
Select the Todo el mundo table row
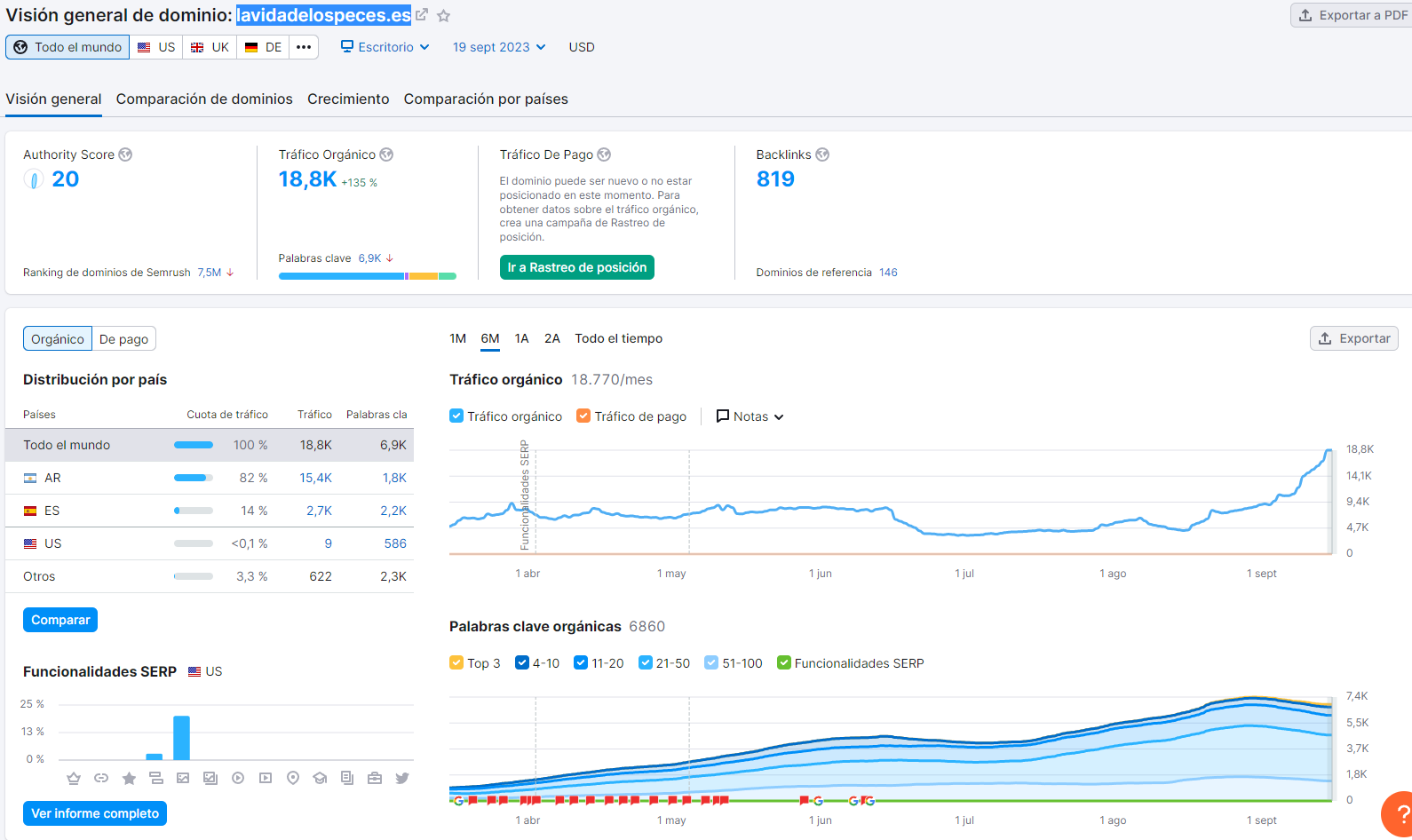click(210, 445)
